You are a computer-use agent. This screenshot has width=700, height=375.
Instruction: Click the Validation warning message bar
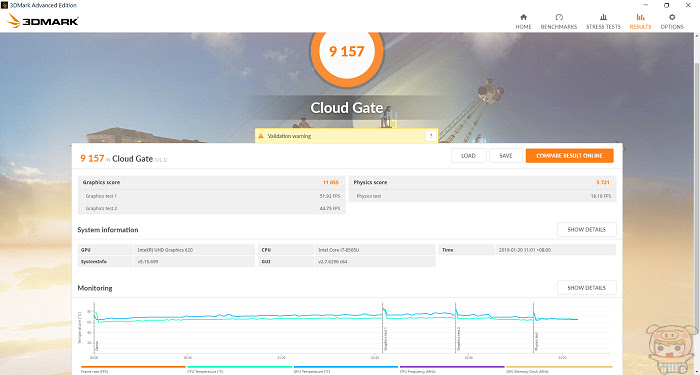pos(346,136)
